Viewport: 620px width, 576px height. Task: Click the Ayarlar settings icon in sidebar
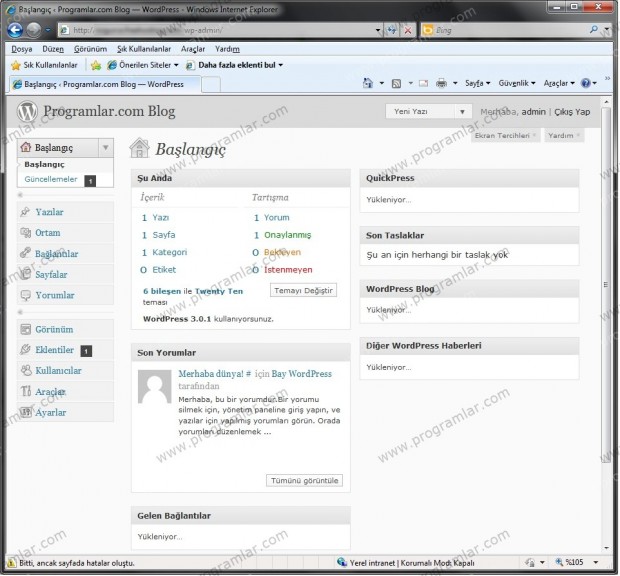click(x=26, y=412)
